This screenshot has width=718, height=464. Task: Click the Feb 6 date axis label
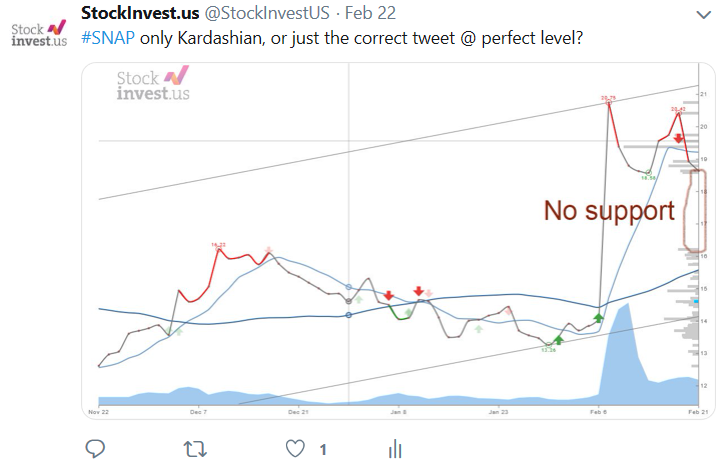point(598,412)
